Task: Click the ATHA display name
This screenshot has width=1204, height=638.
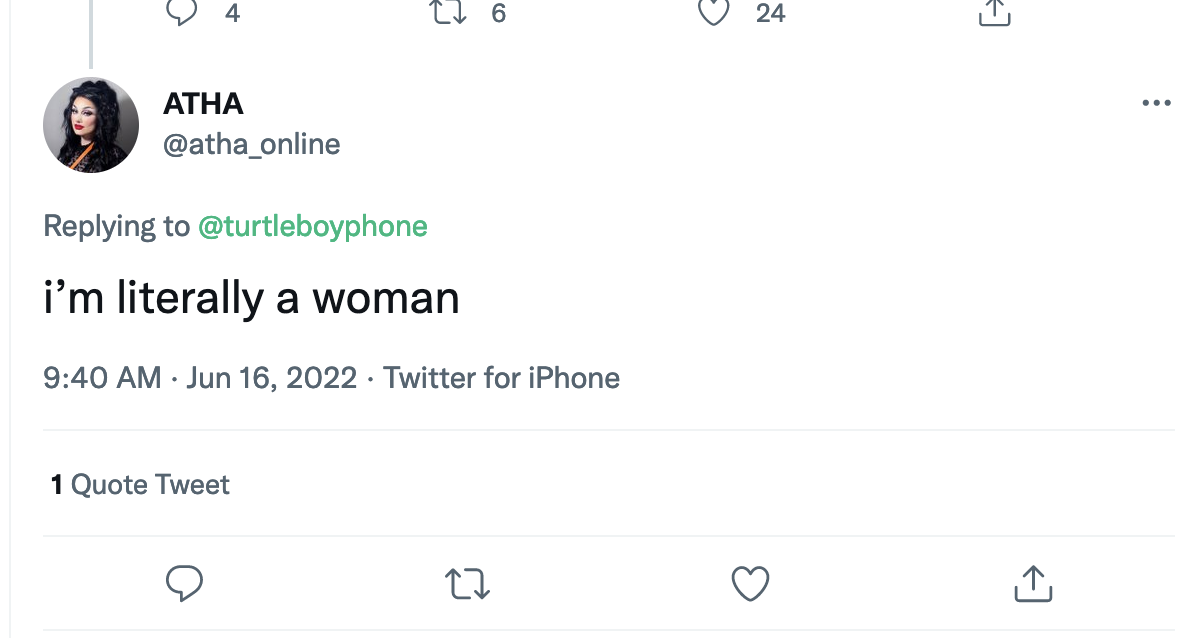Action: coord(203,103)
